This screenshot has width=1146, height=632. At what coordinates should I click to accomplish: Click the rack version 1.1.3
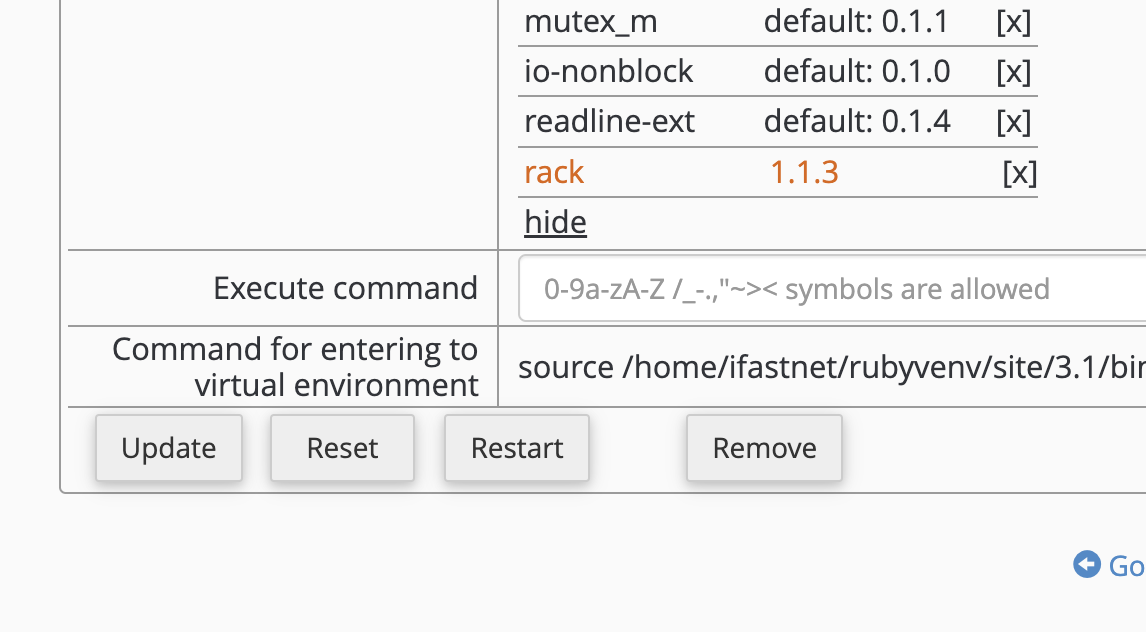pyautogui.click(x=804, y=173)
